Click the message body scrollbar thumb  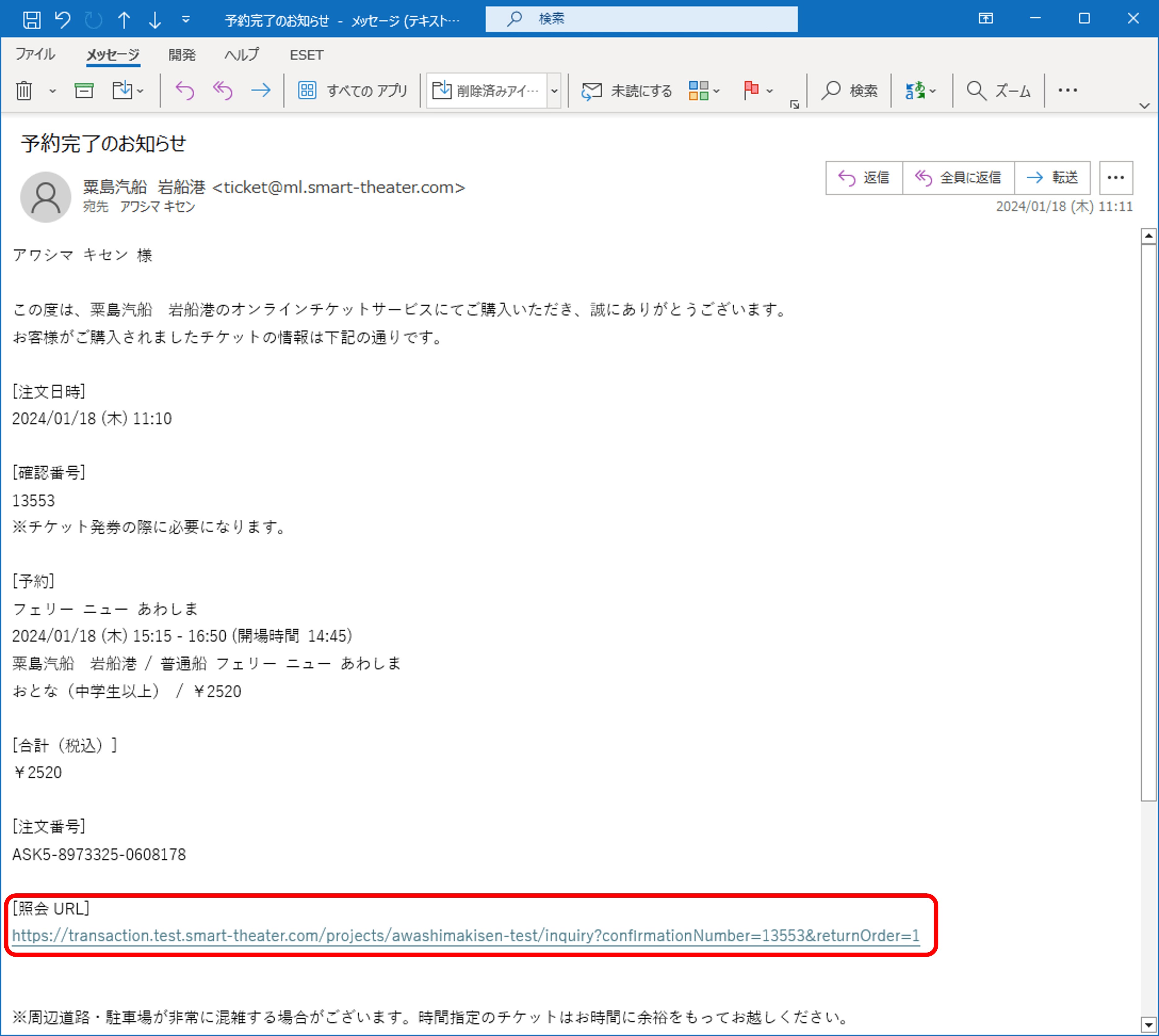[1149, 522]
